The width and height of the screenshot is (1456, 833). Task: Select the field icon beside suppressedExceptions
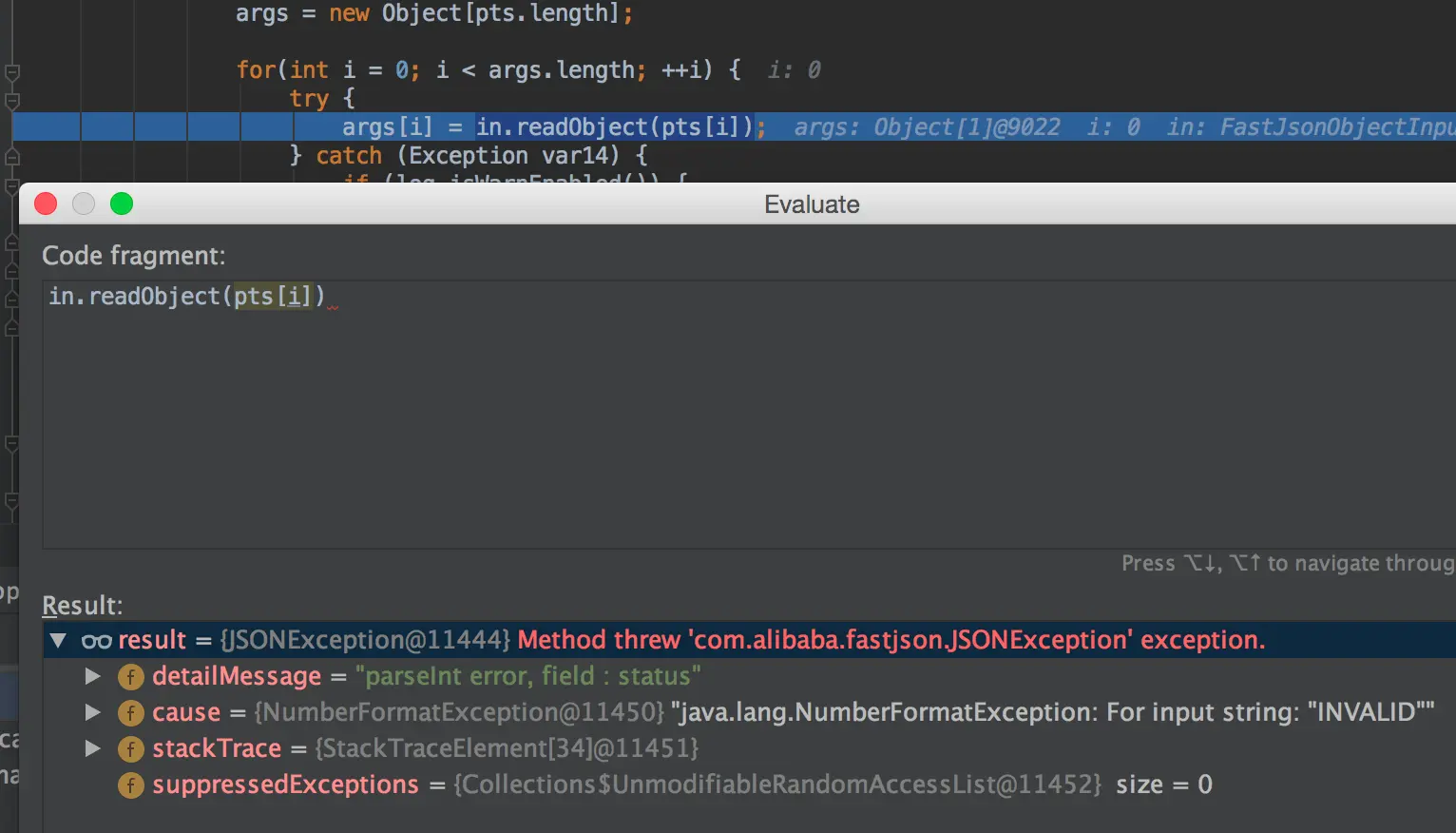click(x=130, y=785)
